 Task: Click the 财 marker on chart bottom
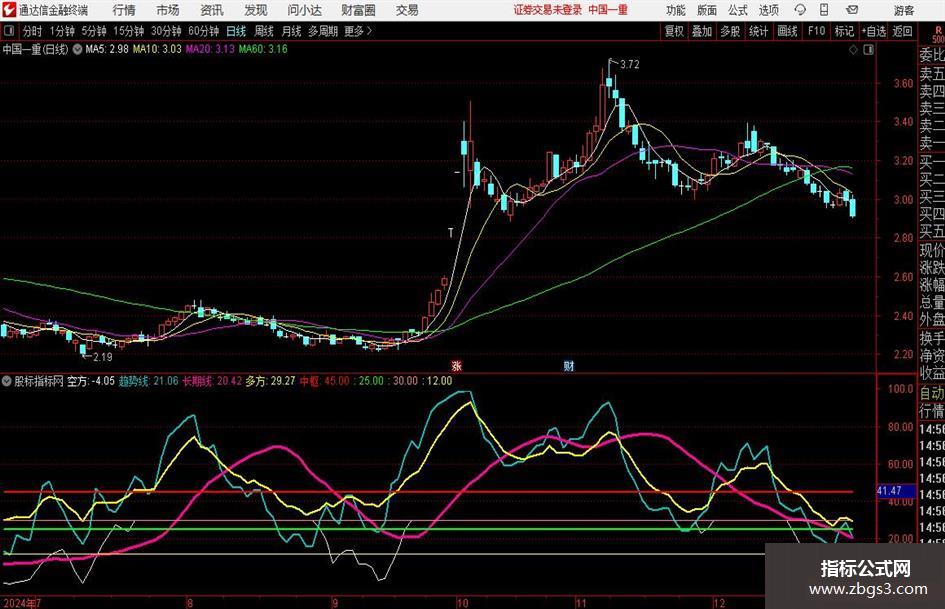pos(569,366)
